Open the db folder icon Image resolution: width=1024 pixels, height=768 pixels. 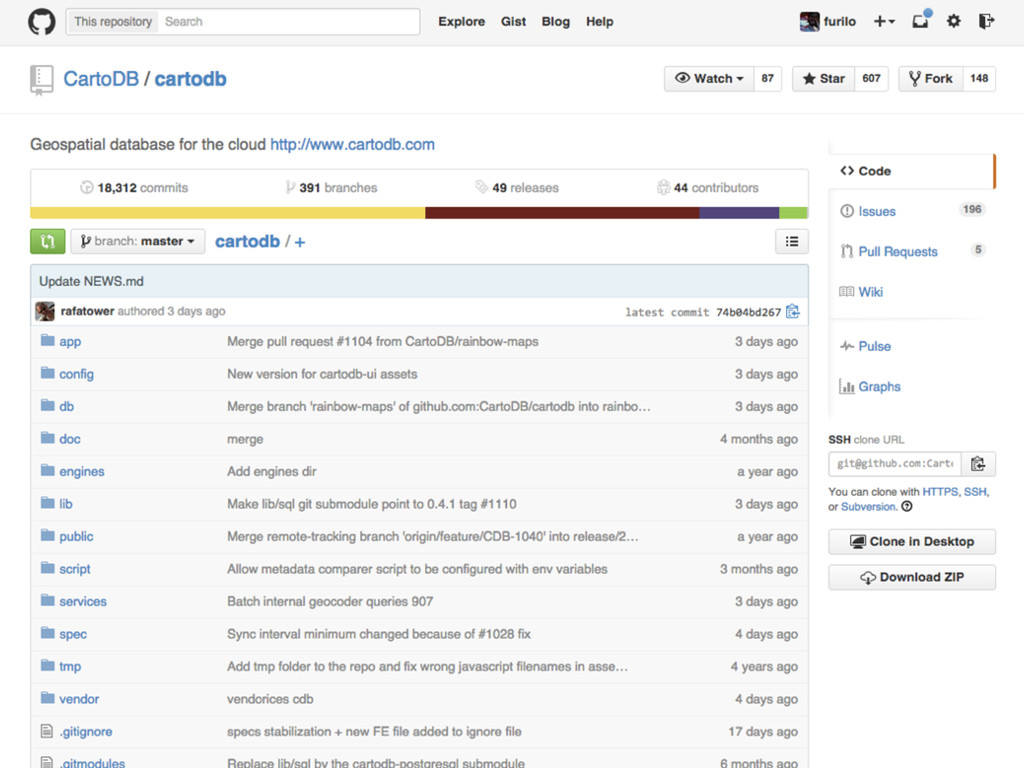48,406
